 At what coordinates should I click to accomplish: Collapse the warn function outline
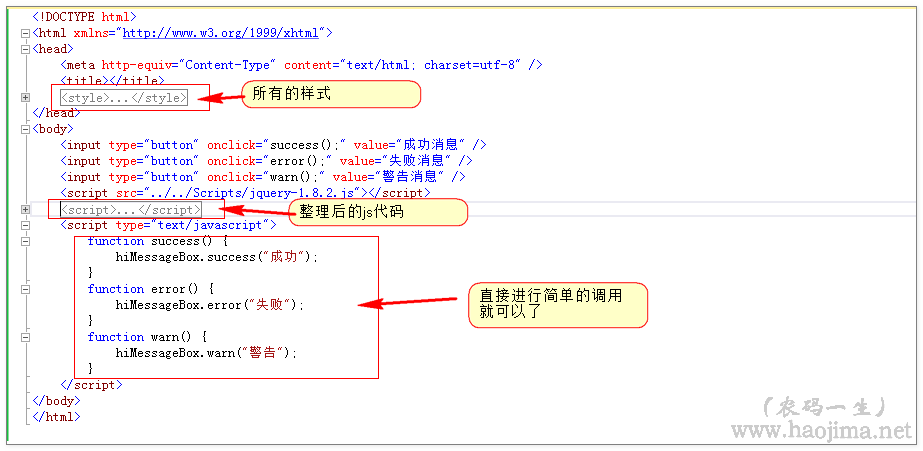click(25, 337)
